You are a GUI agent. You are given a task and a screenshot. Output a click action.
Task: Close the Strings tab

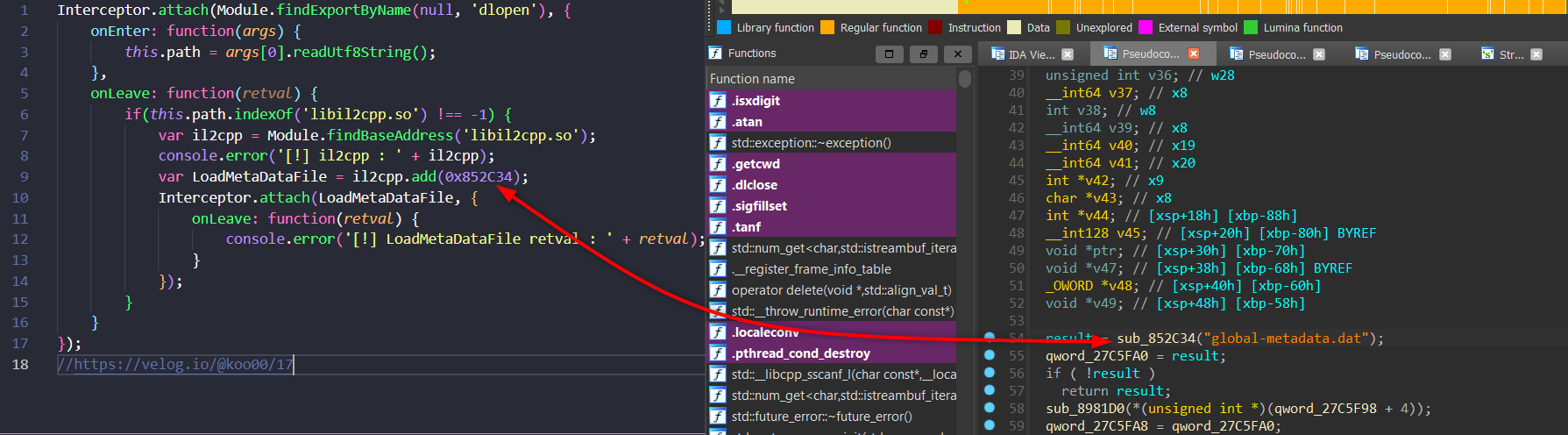tap(1536, 54)
